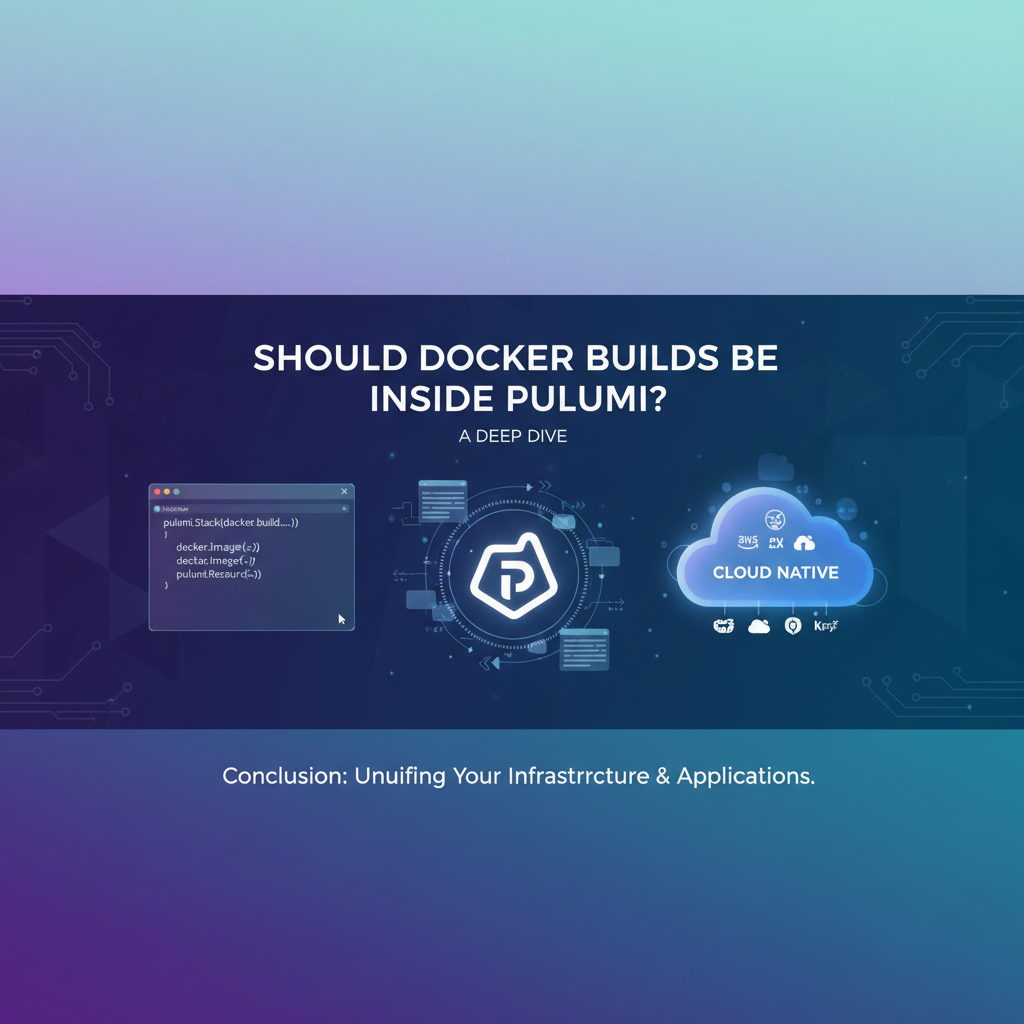Click the leftmost icon below the cloud
1024x1024 pixels.
pos(724,626)
